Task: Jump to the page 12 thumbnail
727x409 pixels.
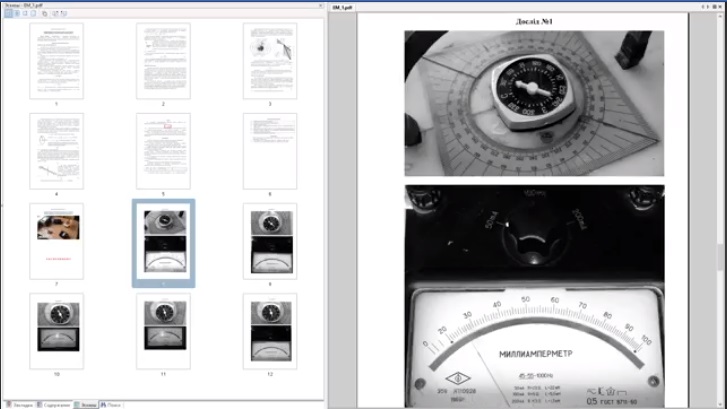Action: point(270,330)
